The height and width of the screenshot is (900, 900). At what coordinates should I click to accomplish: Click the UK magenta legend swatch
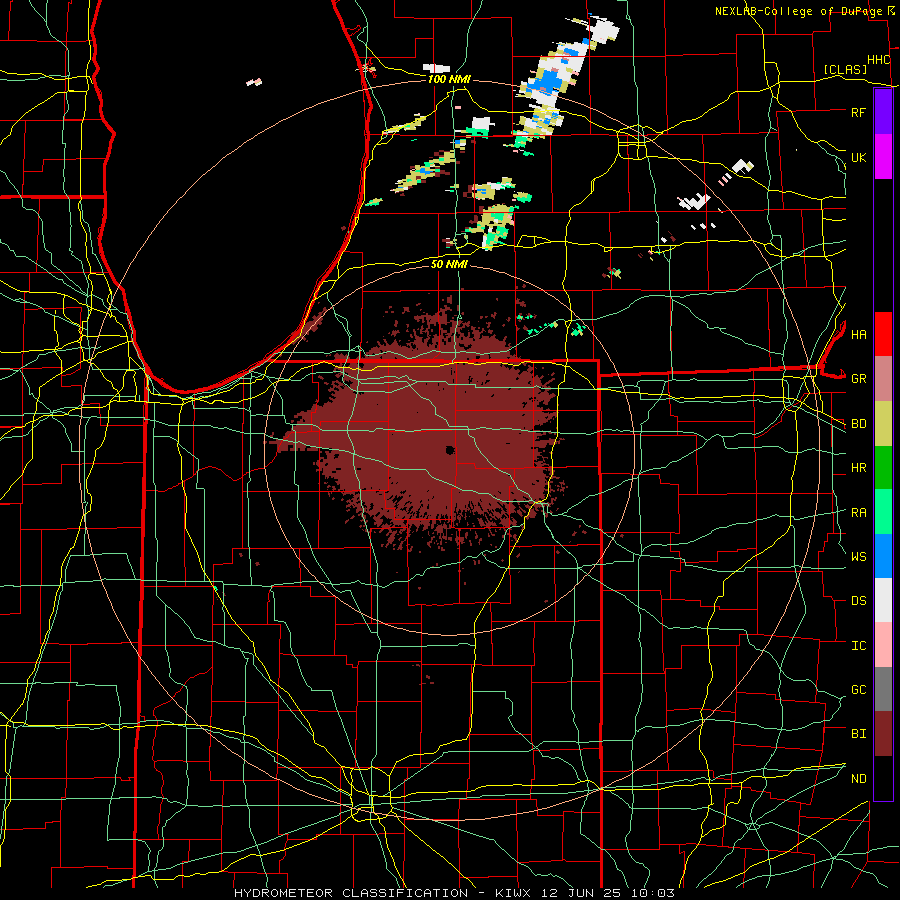[883, 157]
